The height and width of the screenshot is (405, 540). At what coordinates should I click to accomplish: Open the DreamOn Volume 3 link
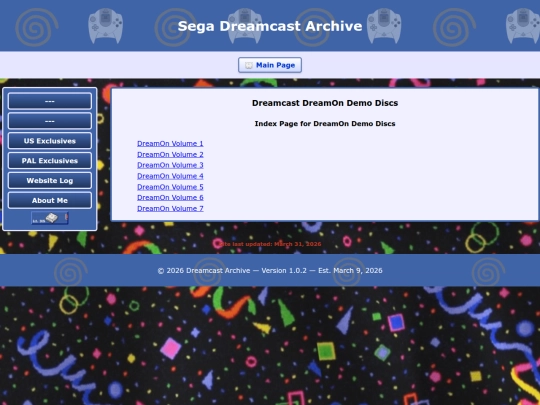[x=170, y=165]
